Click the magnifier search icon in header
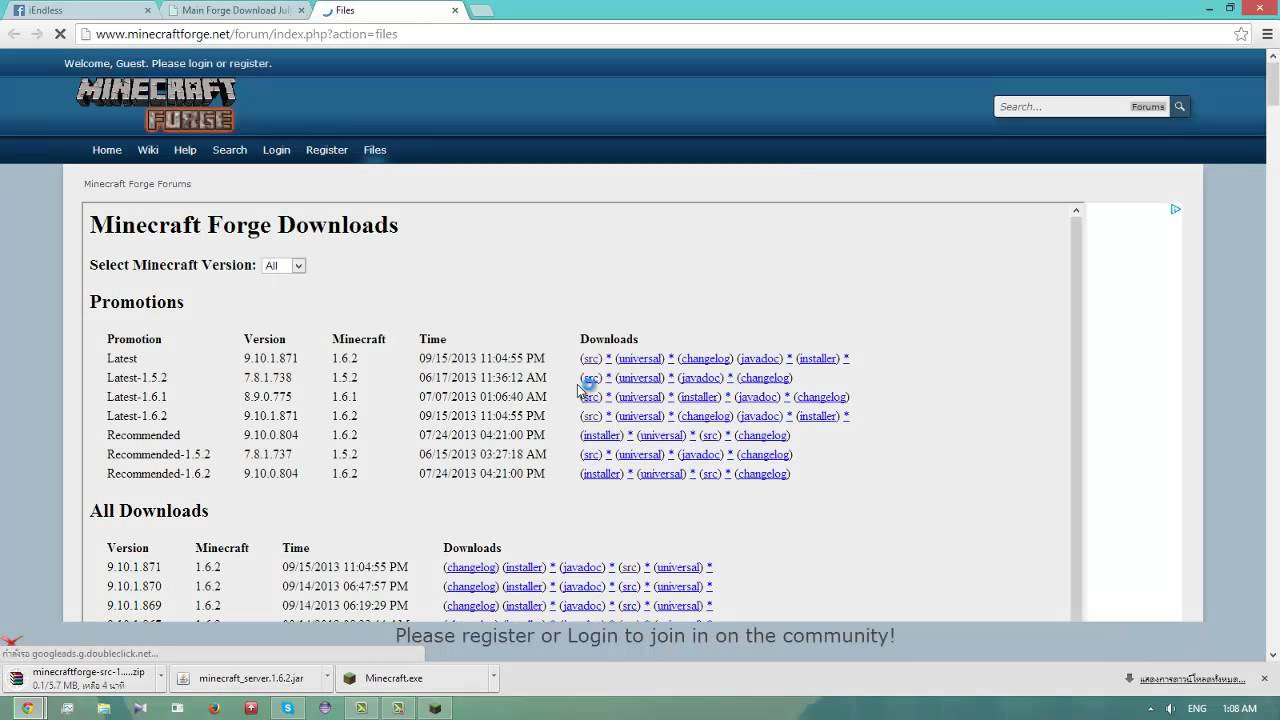 (1180, 106)
